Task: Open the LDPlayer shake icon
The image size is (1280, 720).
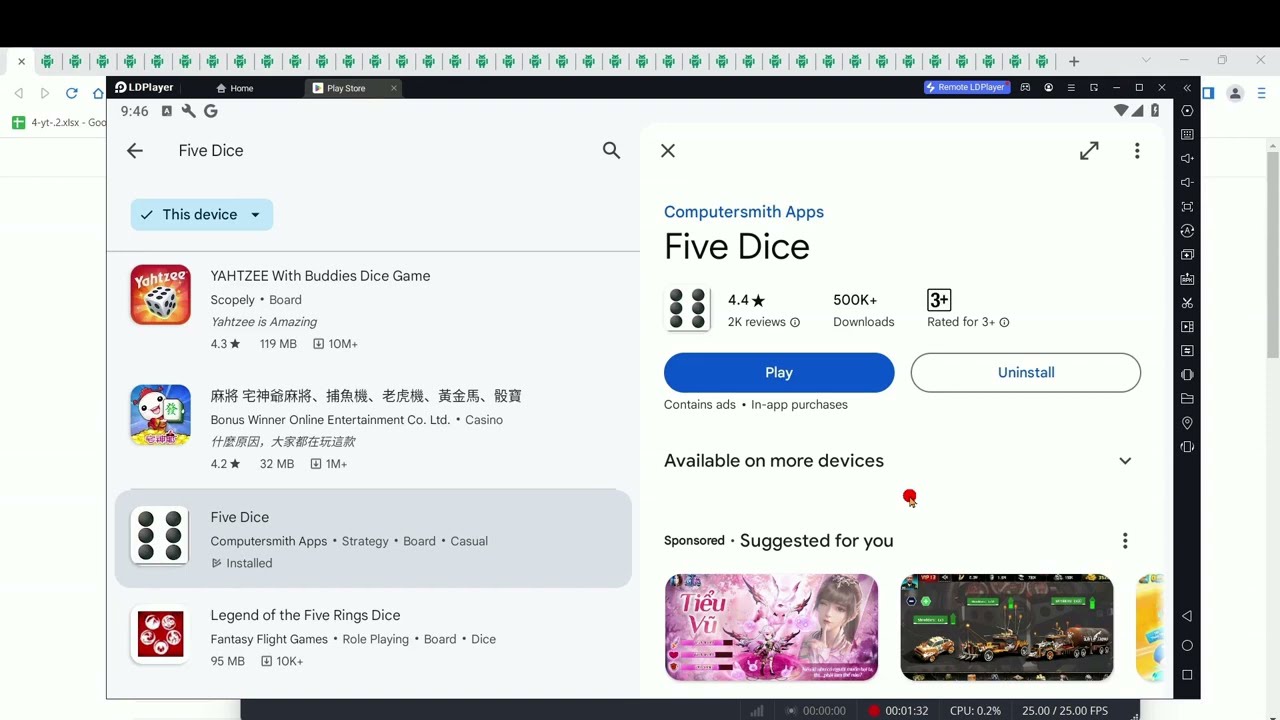Action: pyautogui.click(x=1187, y=375)
